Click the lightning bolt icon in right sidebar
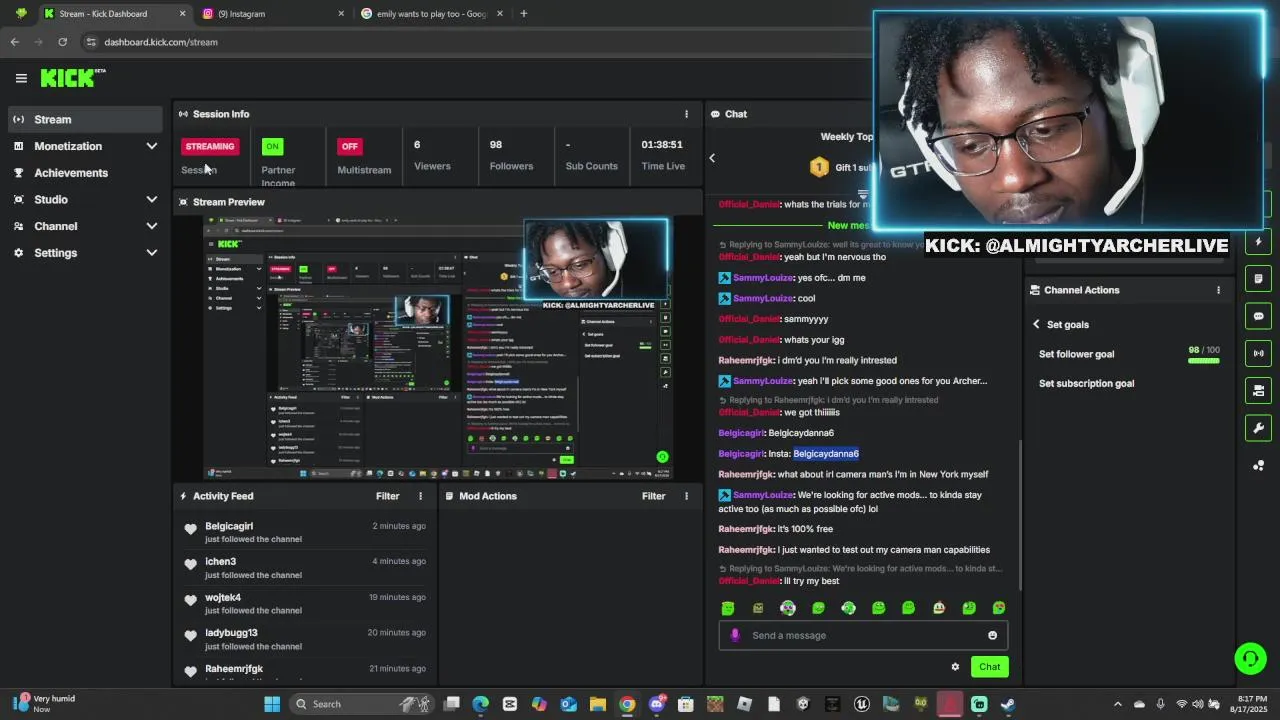 point(1259,242)
